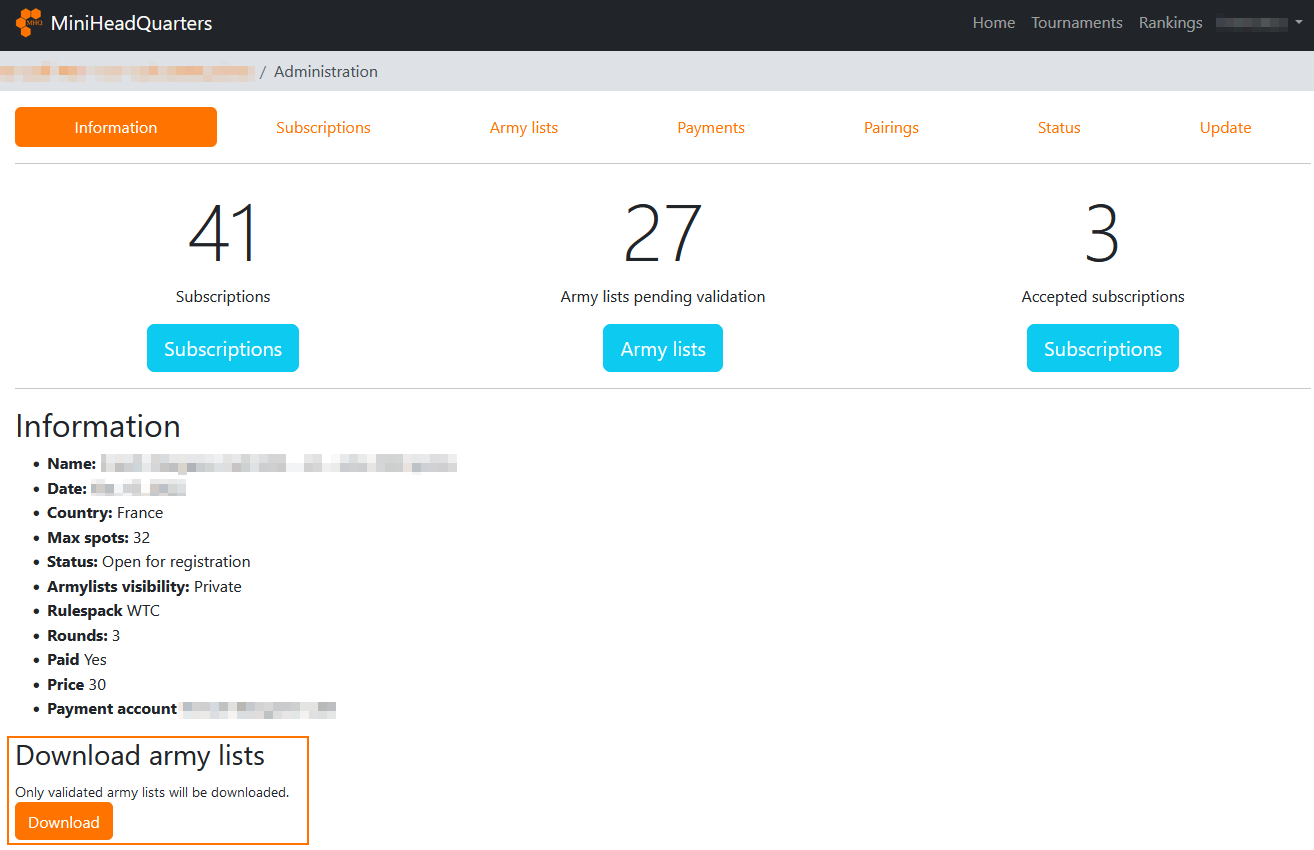Go to Home in the navbar
Image resolution: width=1314 pixels, height=850 pixels.
[993, 23]
